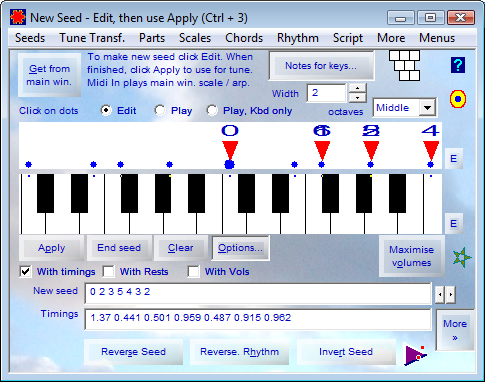The height and width of the screenshot is (382, 485).
Task: Open the Chords menu
Action: [x=244, y=38]
